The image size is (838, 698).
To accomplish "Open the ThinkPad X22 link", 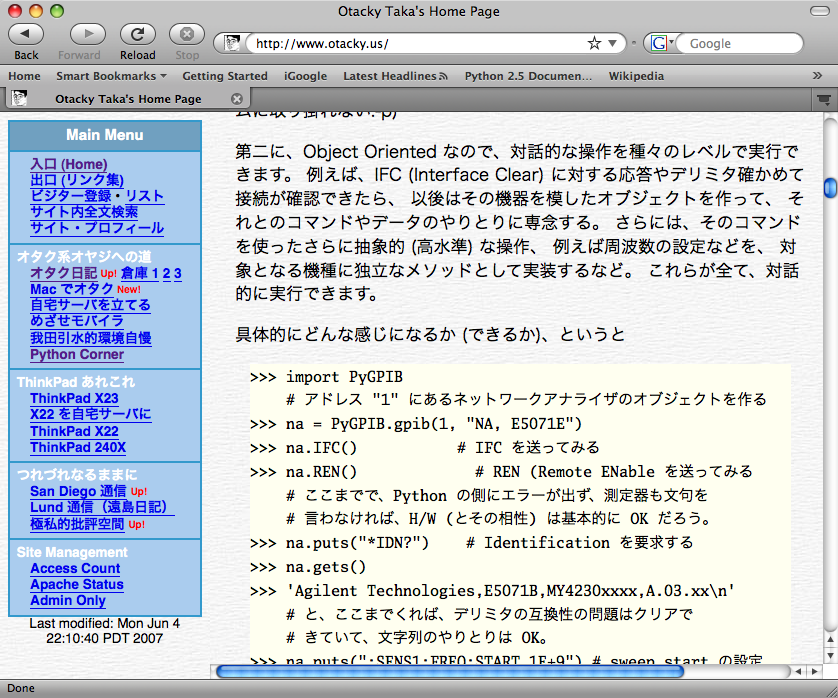I will (x=74, y=431).
